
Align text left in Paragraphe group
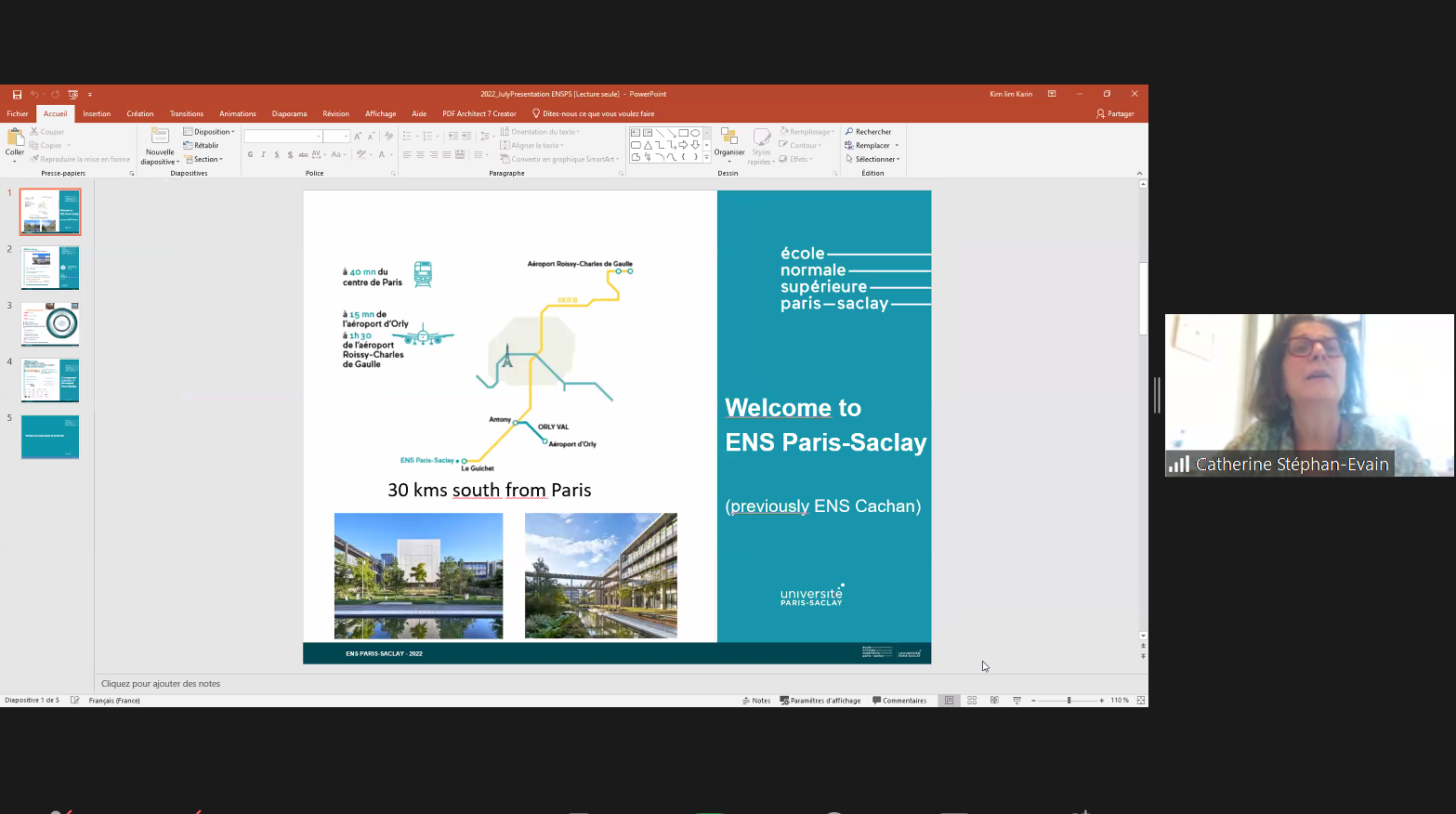(x=407, y=155)
